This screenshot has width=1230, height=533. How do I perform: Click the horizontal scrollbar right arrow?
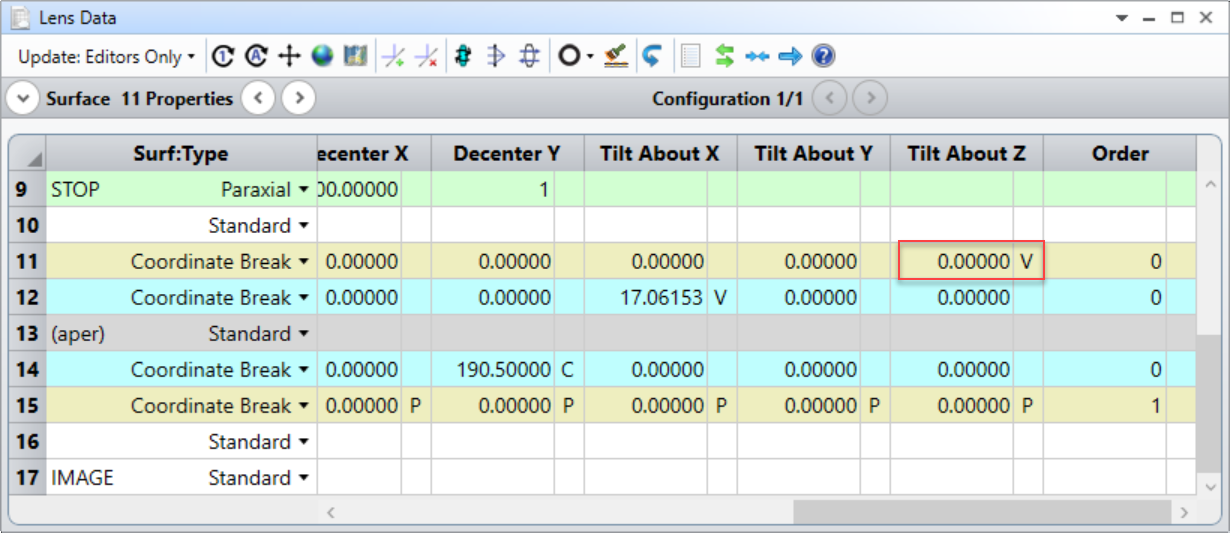point(1184,512)
